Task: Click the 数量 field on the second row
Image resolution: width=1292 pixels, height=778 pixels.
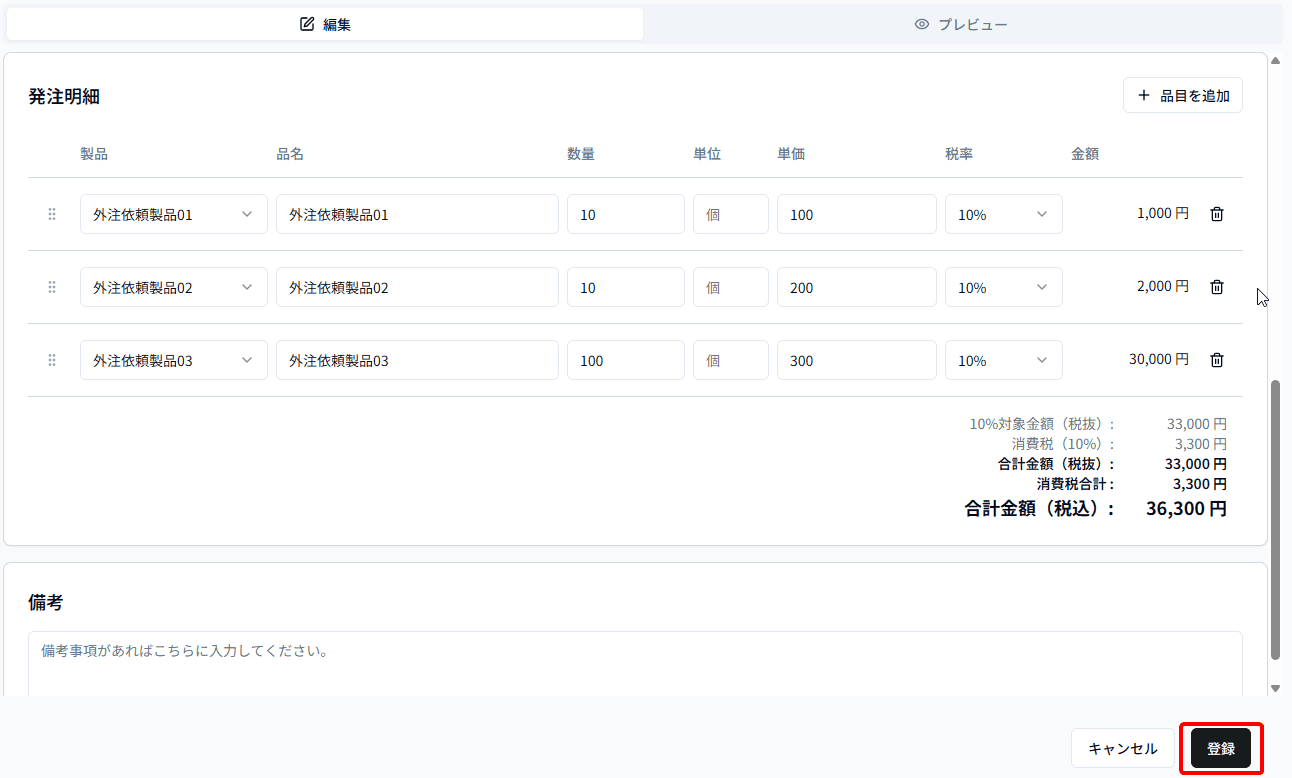Action: coord(625,286)
